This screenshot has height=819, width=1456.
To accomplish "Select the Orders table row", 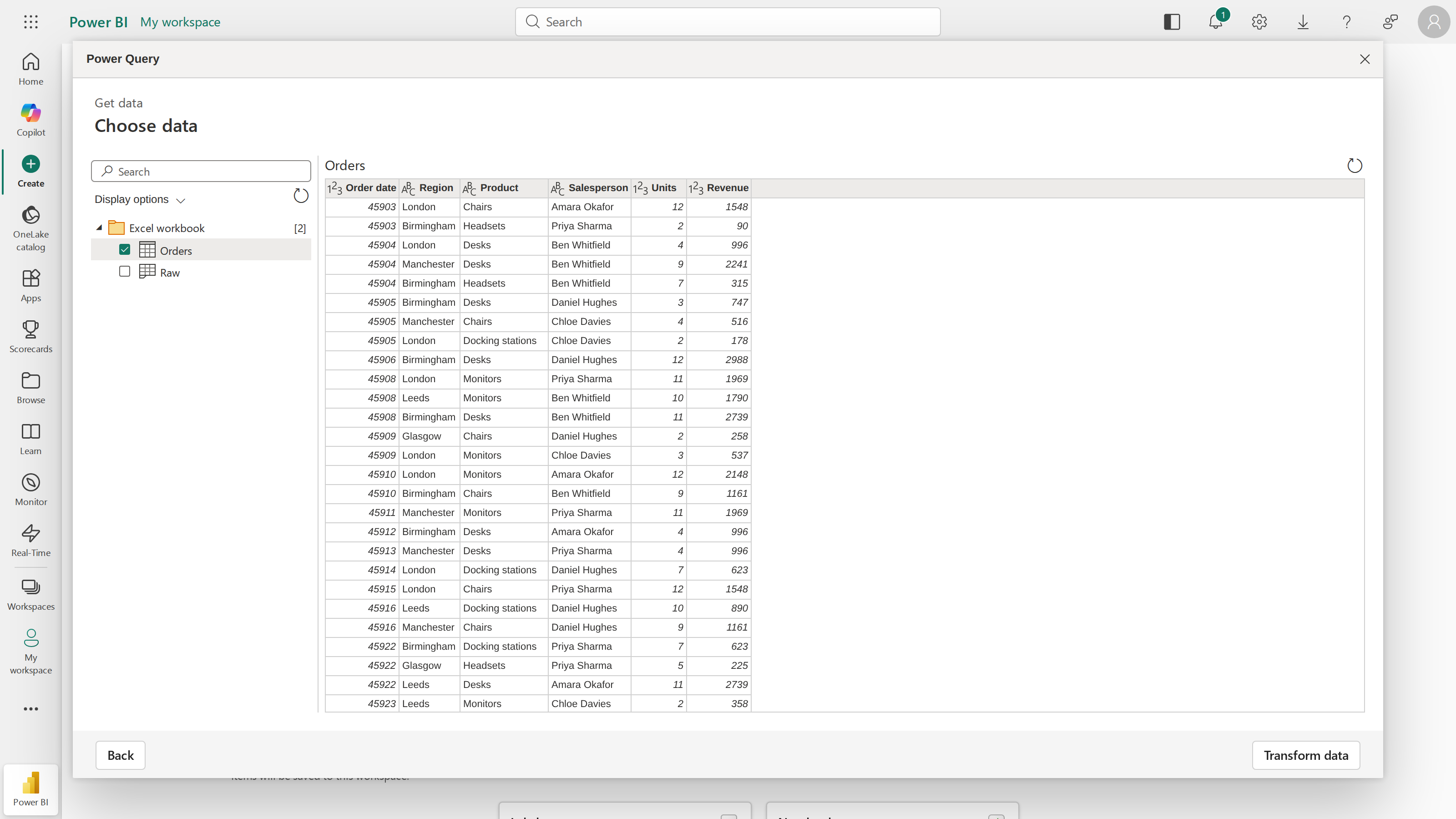I will pos(201,250).
